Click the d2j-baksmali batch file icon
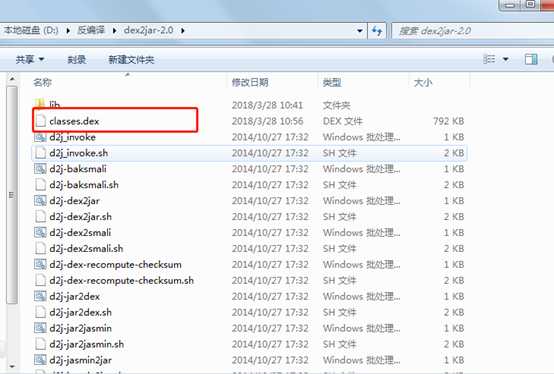554x374 pixels. [x=40, y=169]
